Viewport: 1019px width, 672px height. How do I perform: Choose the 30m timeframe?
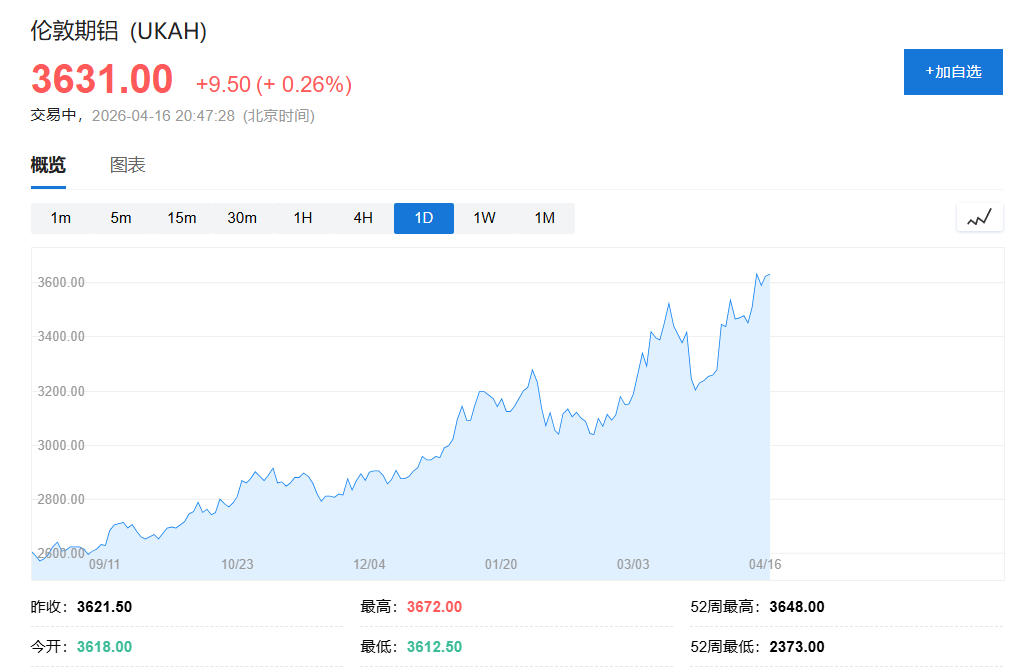tap(242, 217)
